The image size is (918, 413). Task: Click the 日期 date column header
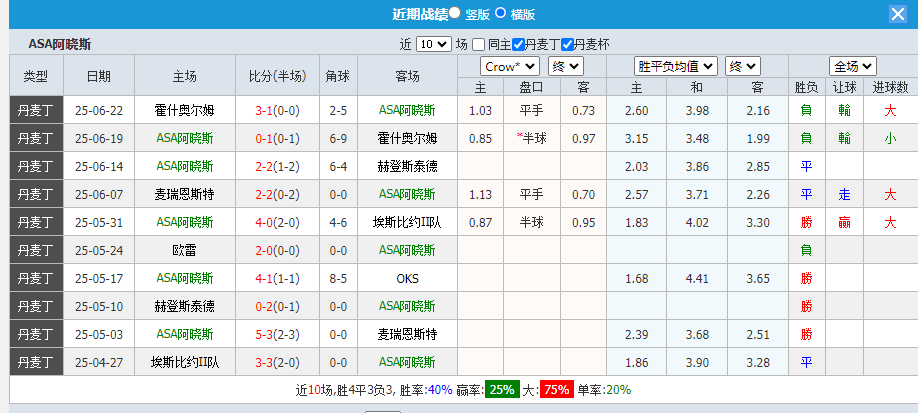click(98, 76)
